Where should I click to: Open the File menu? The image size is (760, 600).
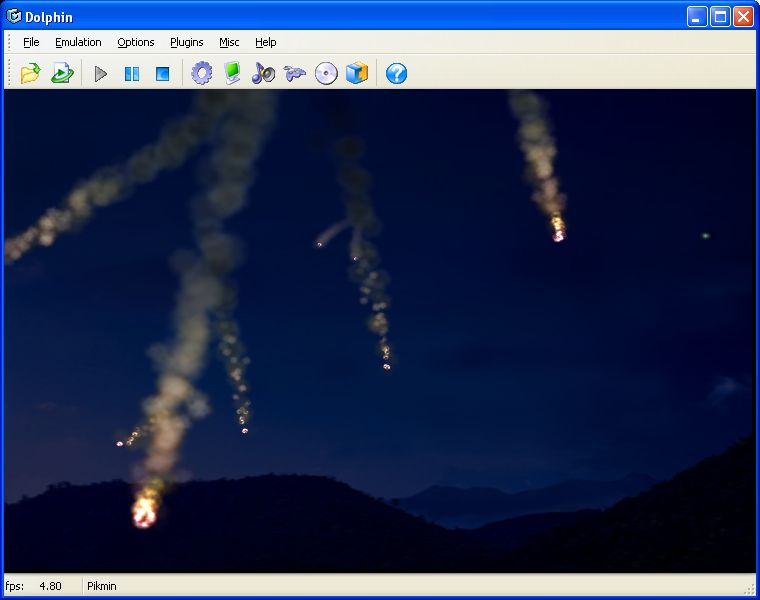coord(31,42)
